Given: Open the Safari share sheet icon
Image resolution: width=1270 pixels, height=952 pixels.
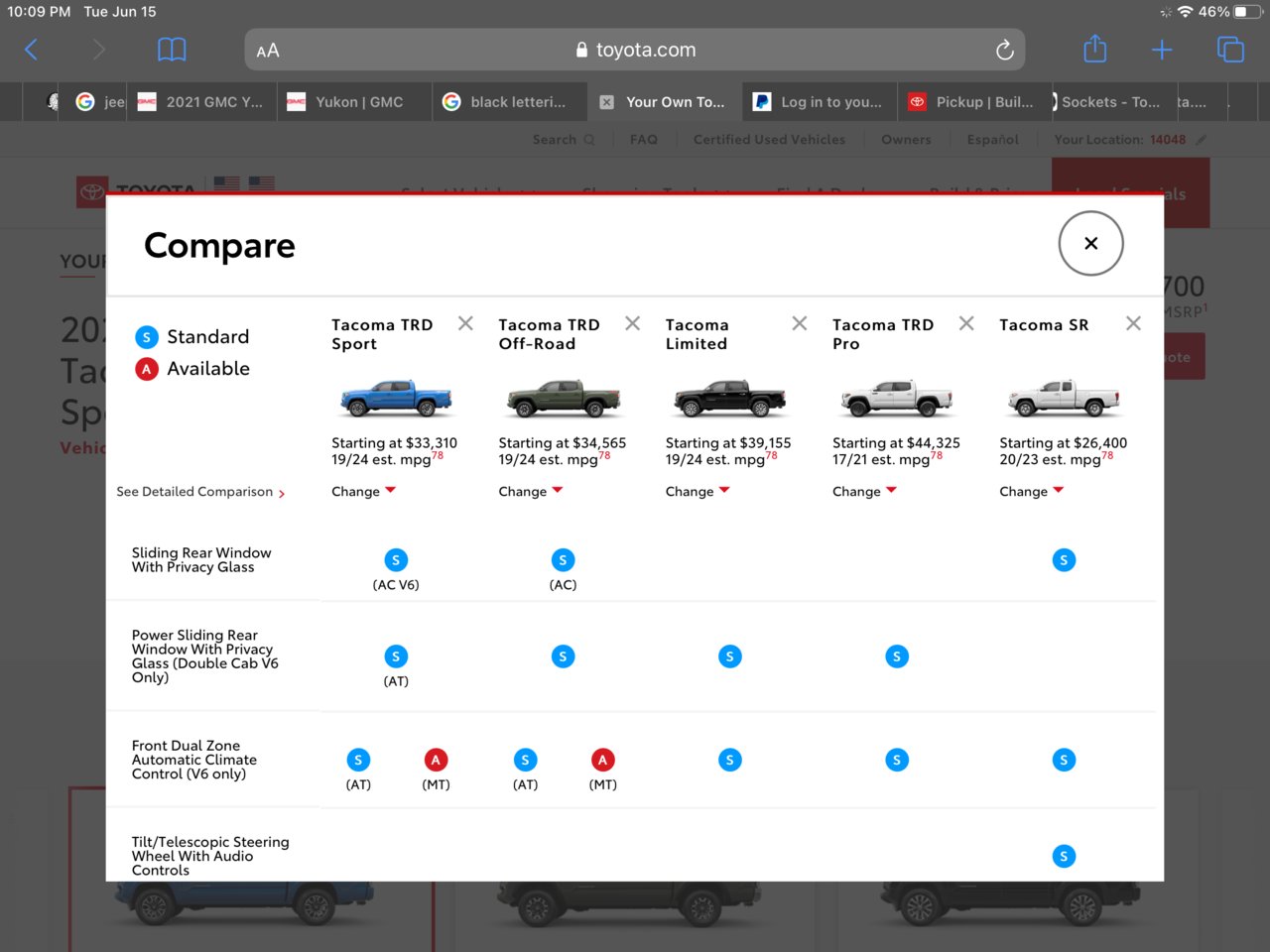Looking at the screenshot, I should tap(1094, 49).
